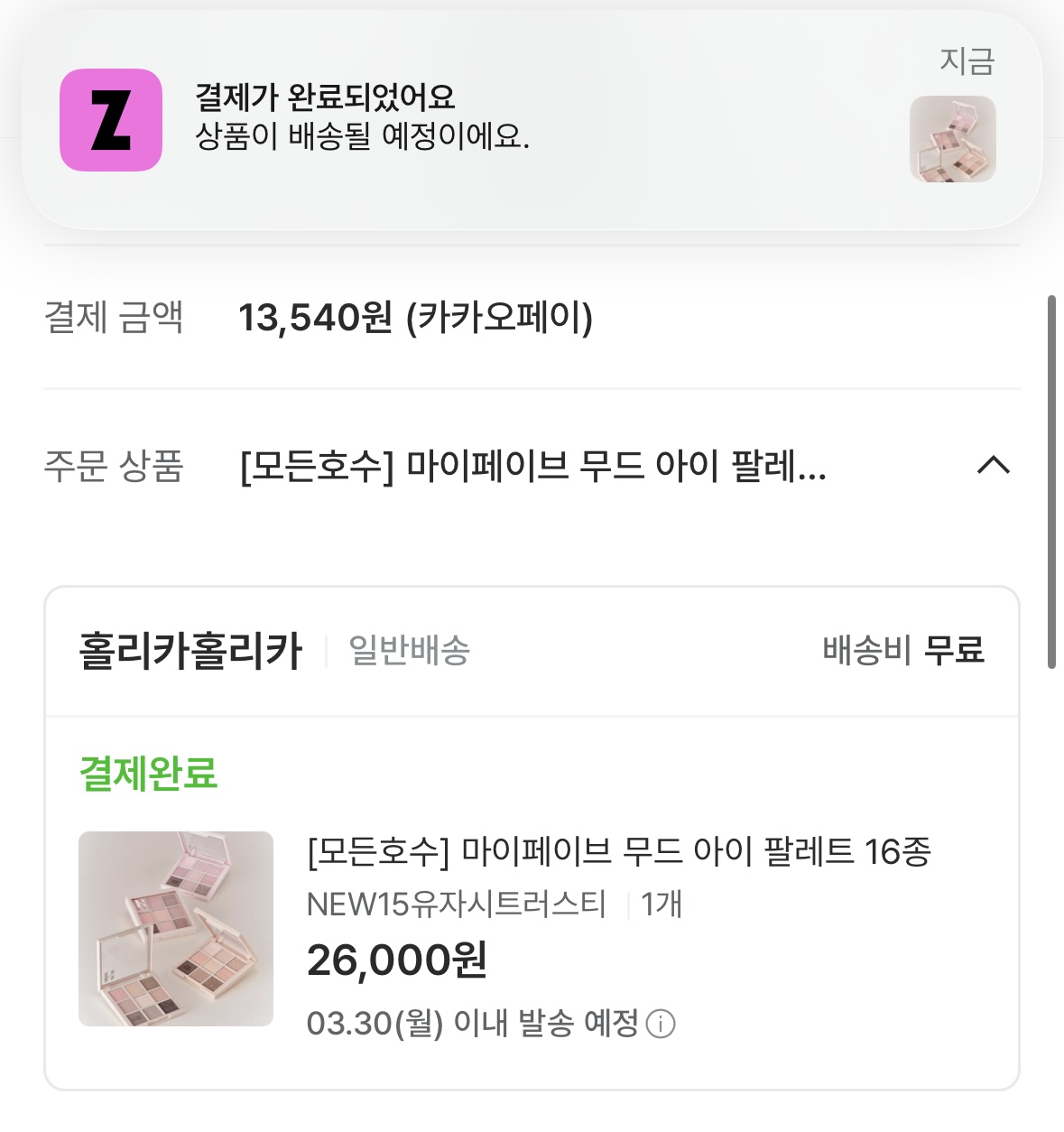
Task: Open the info icon beside 발송 예정
Action: 661,1025
